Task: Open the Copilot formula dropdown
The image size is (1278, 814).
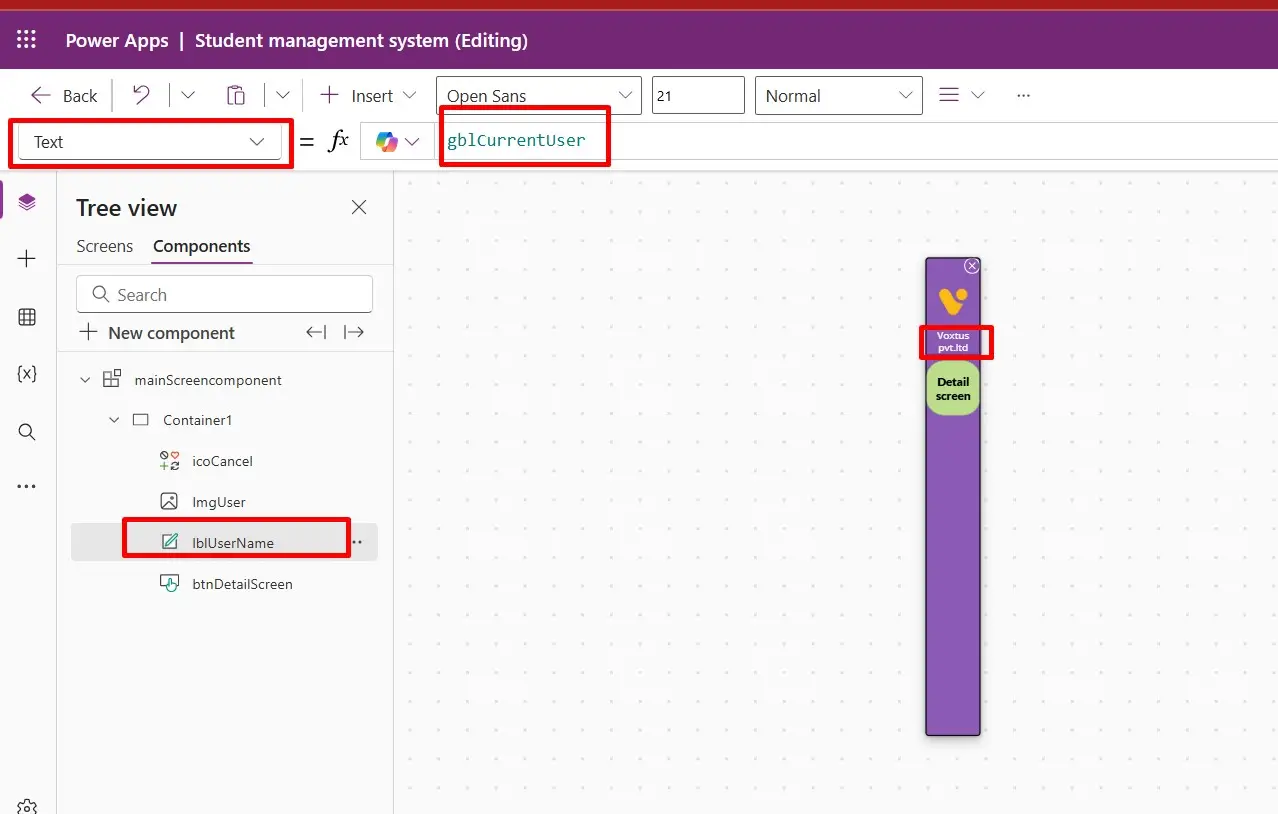Action: 398,142
